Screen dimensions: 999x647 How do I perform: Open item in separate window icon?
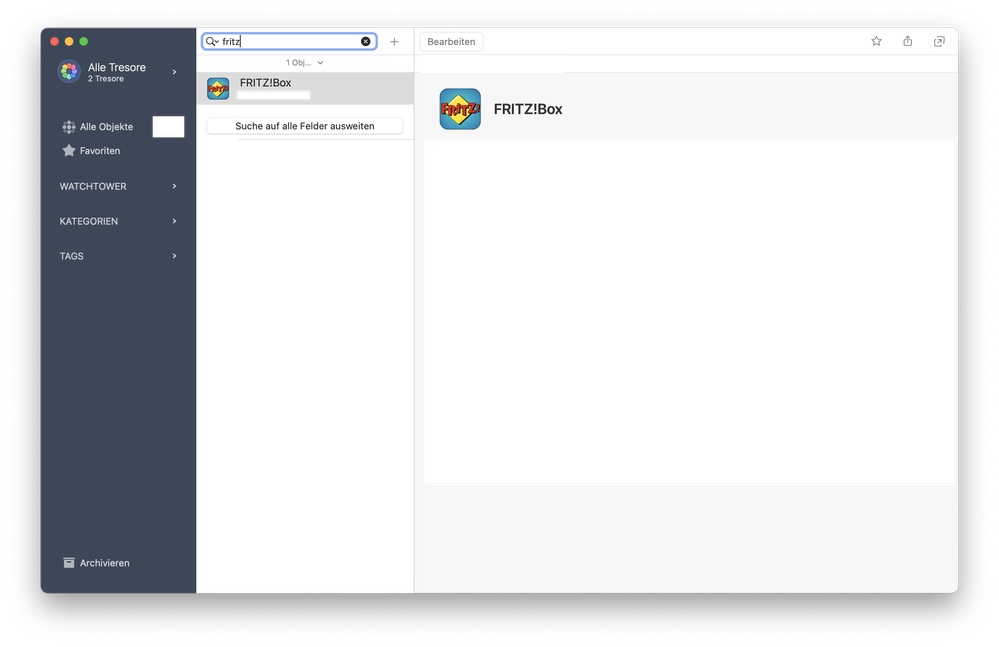coord(939,41)
